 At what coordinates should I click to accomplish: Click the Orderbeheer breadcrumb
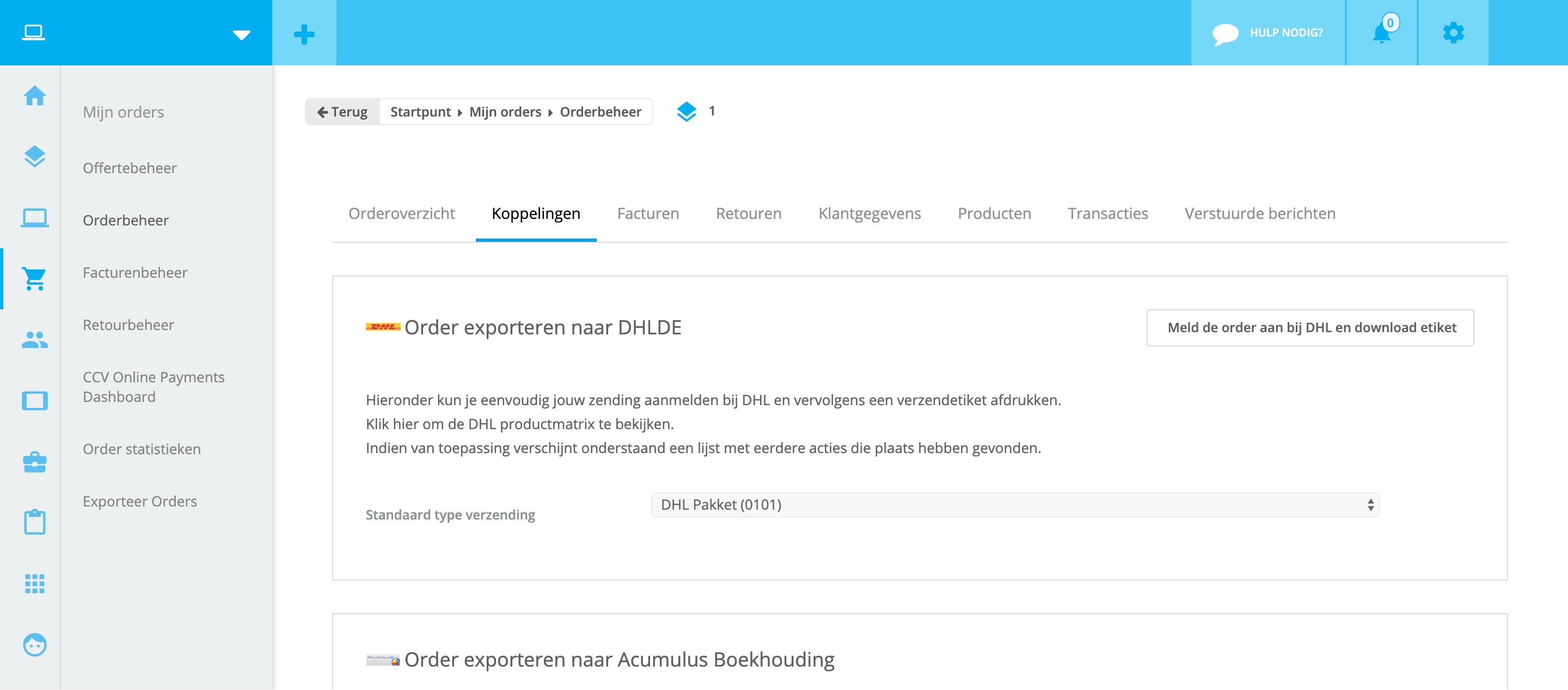click(601, 112)
